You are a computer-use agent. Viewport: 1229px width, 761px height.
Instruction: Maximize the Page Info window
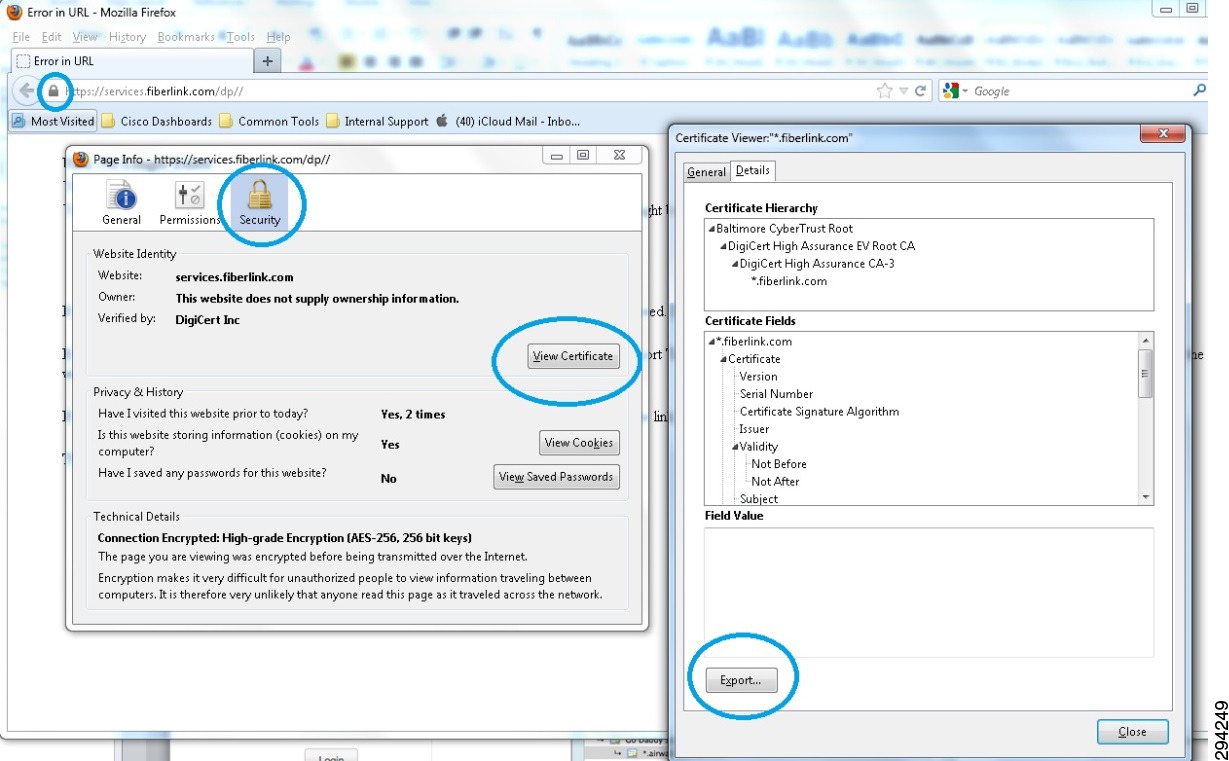(x=583, y=155)
